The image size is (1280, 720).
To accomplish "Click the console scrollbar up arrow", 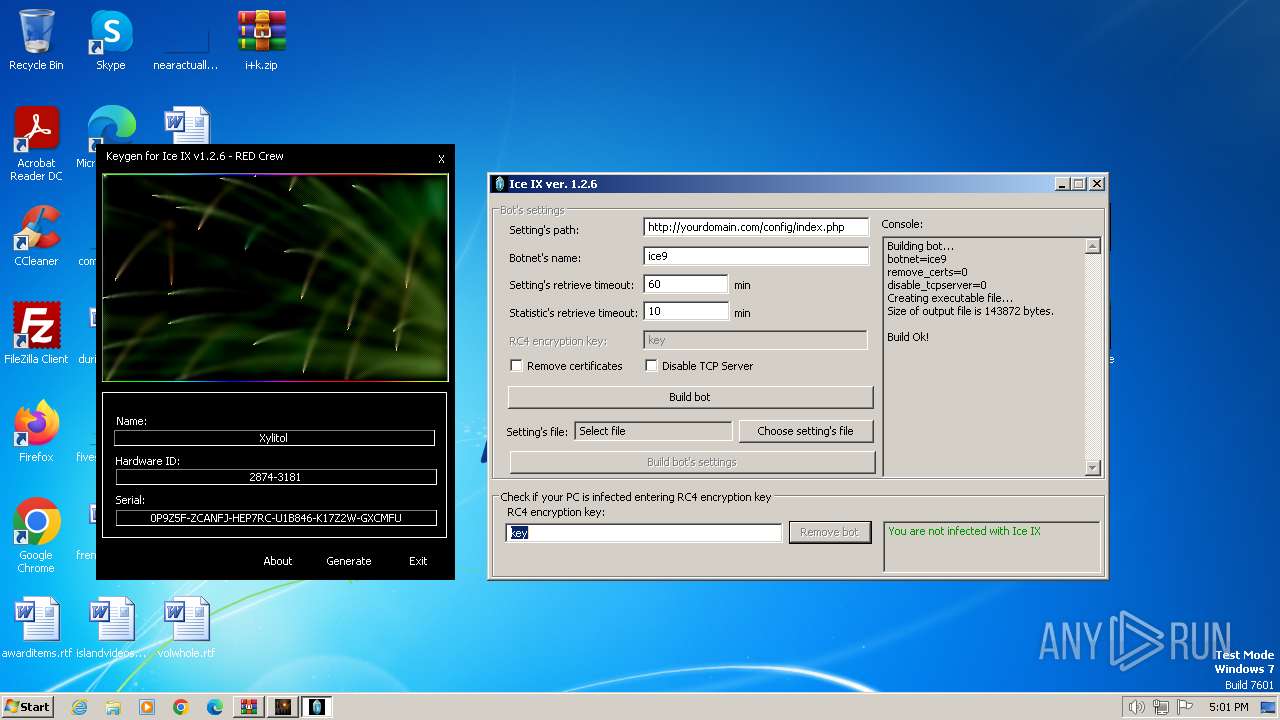I will [1092, 246].
